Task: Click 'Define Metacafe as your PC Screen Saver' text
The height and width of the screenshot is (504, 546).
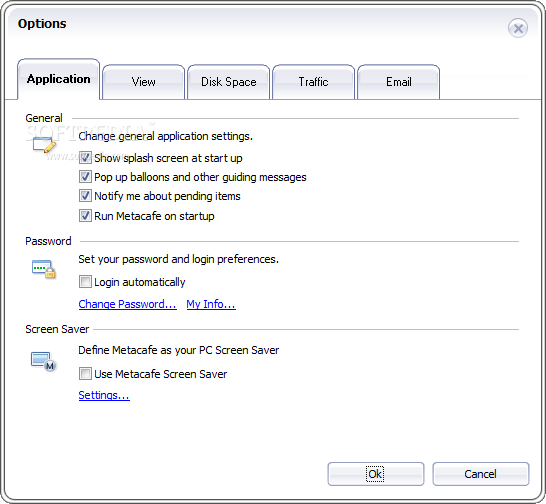Action: [x=179, y=350]
